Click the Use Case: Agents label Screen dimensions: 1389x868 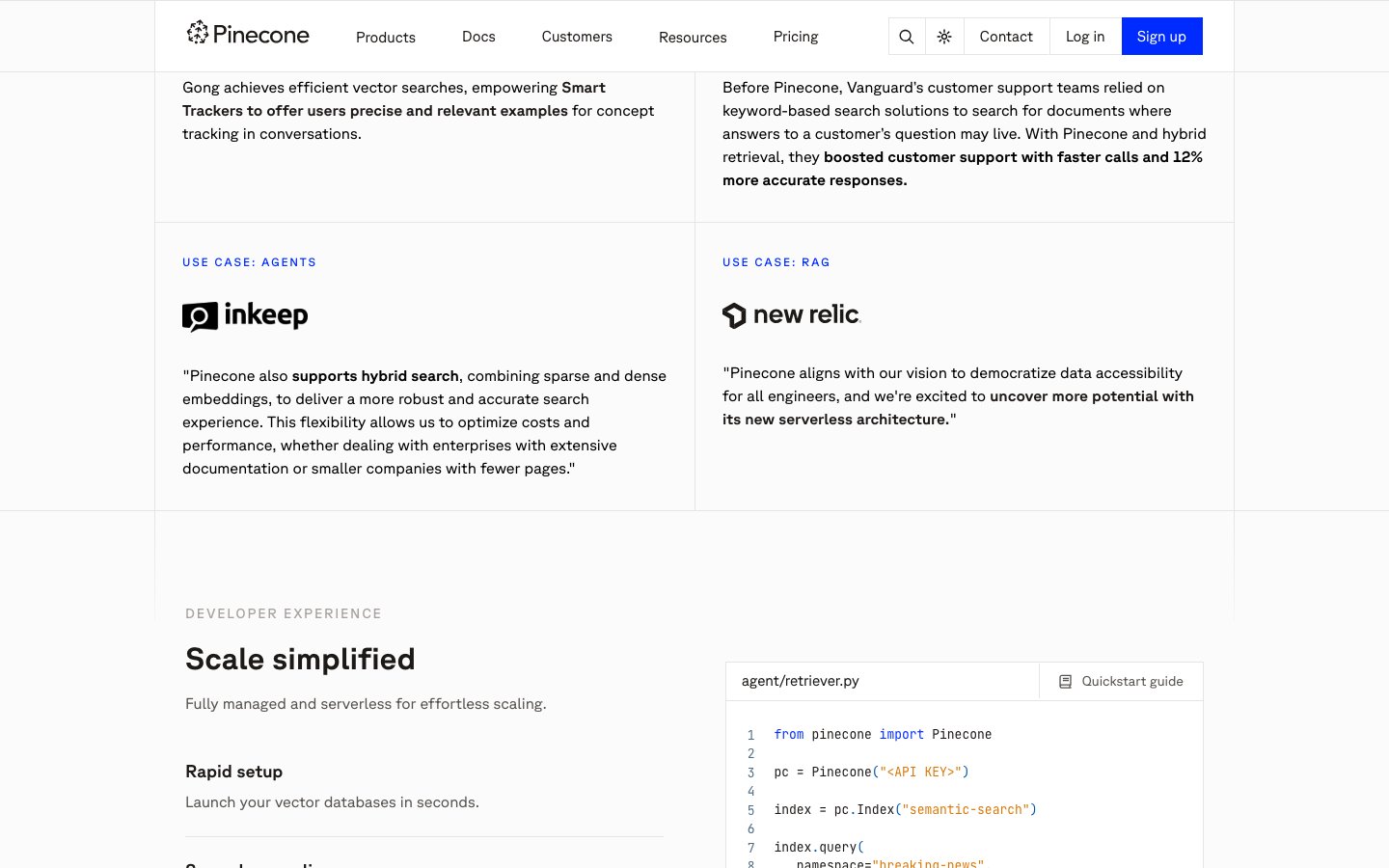249,262
